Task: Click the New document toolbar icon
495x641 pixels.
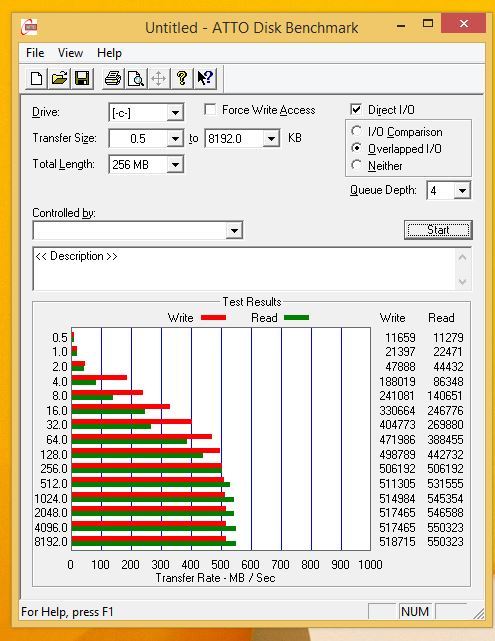Action: tap(36, 78)
